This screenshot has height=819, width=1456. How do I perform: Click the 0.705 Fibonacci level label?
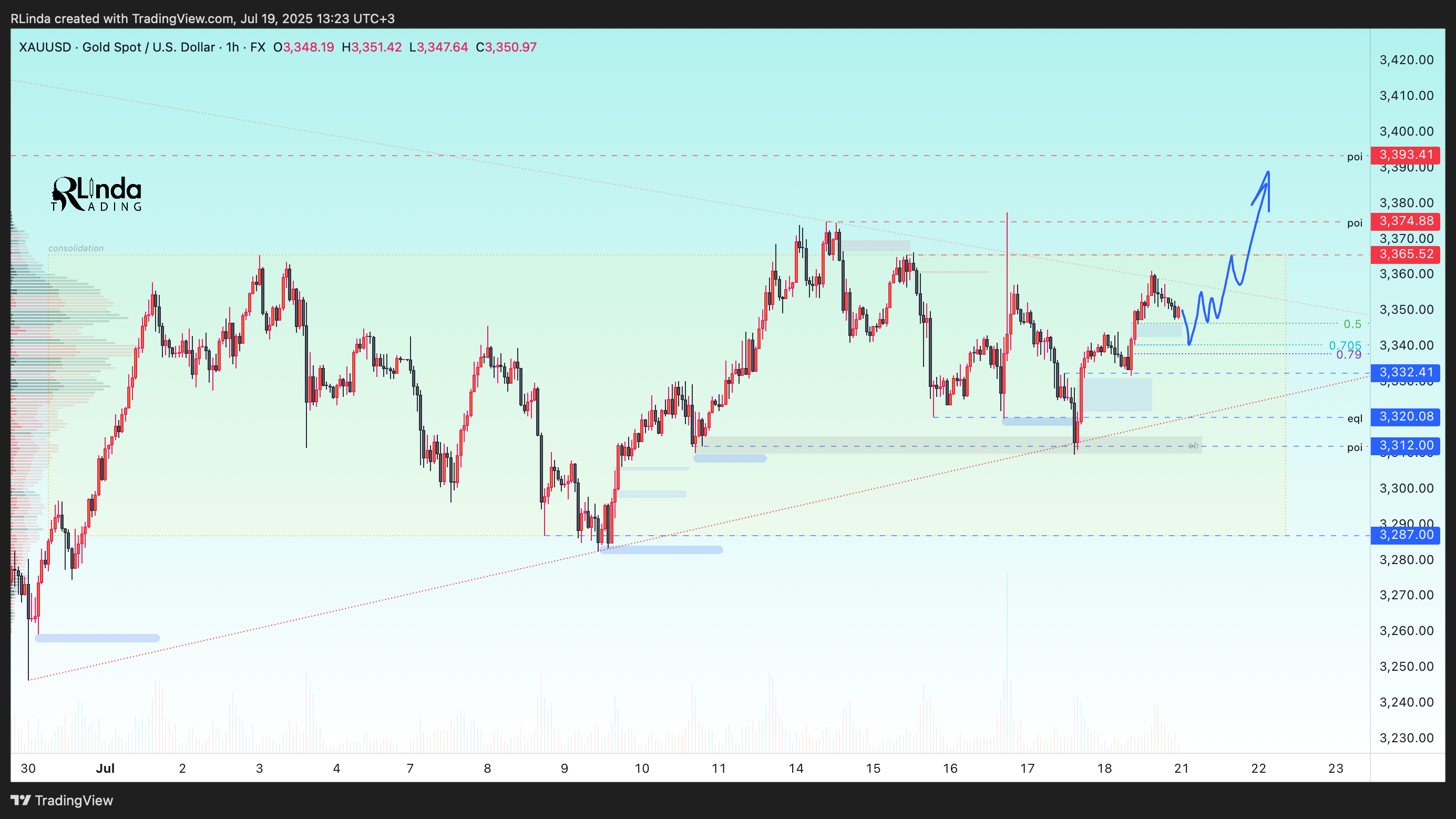click(1345, 345)
